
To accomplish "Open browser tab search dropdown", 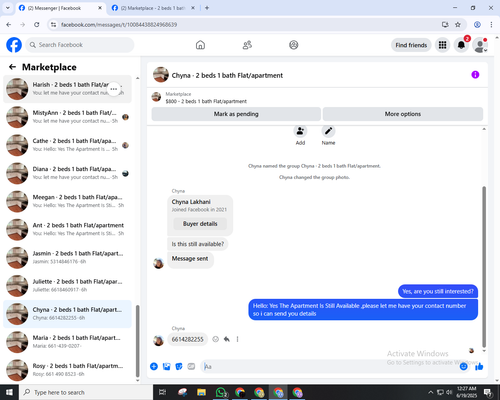I will pos(8,8).
